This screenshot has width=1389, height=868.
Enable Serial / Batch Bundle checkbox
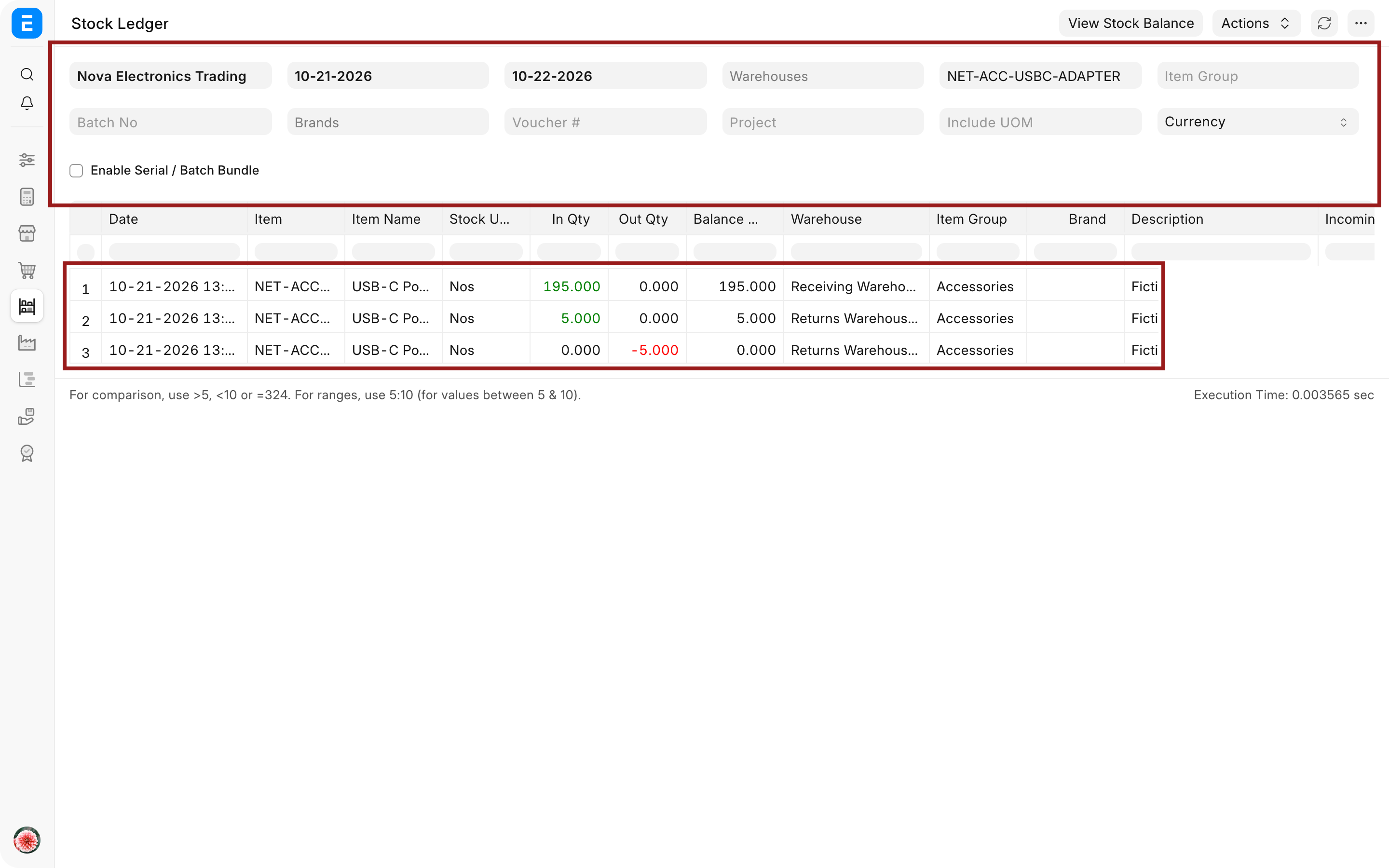76,171
